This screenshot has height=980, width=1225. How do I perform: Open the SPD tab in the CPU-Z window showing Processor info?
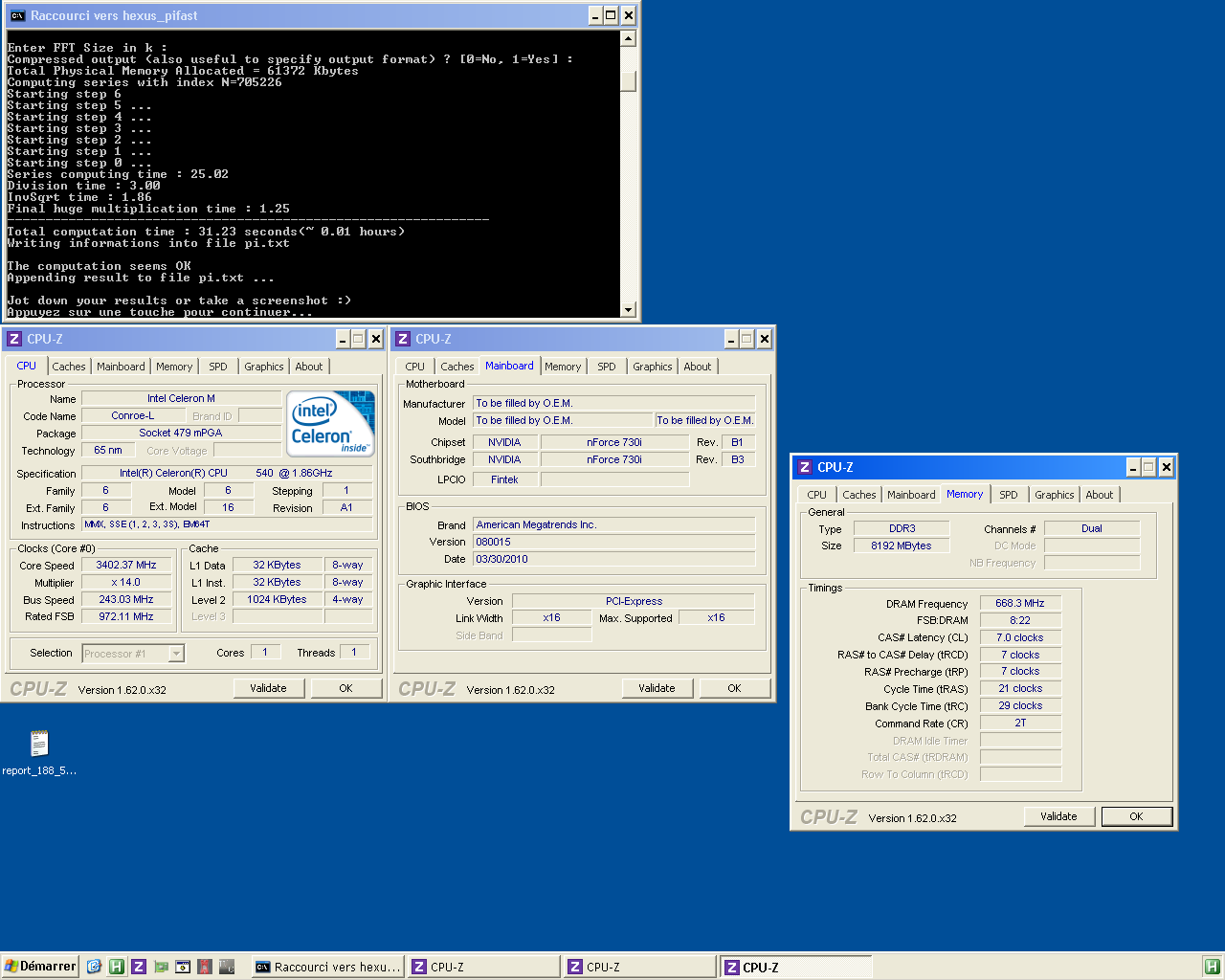click(x=218, y=367)
